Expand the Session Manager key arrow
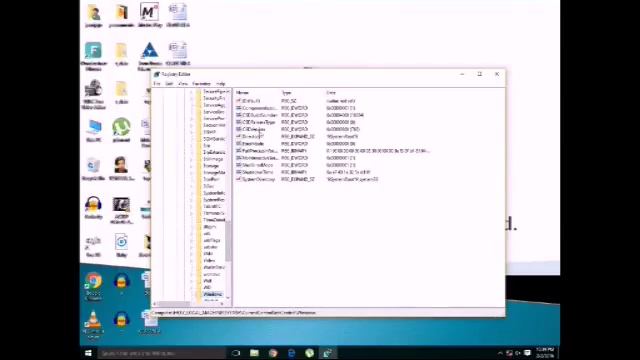Viewport: 640px width, 360px height. click(191, 125)
